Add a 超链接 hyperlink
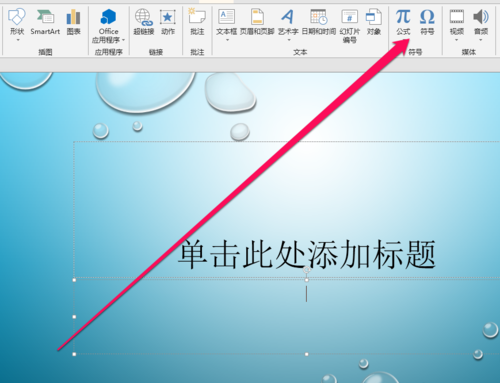Image resolution: width=500 pixels, height=383 pixels. point(144,23)
